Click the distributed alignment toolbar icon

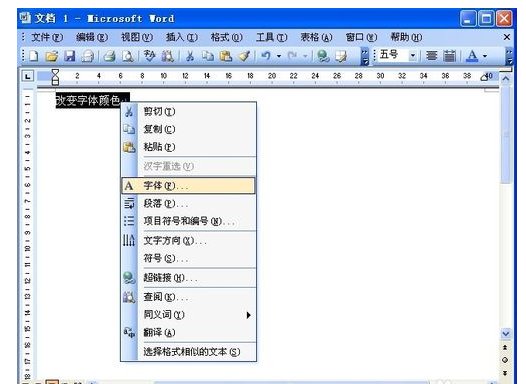tap(450, 56)
